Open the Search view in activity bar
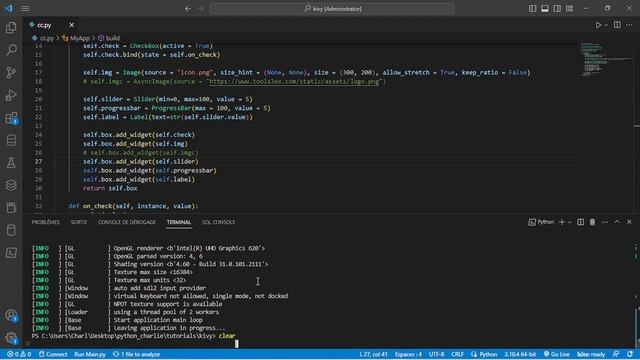 click(11, 50)
